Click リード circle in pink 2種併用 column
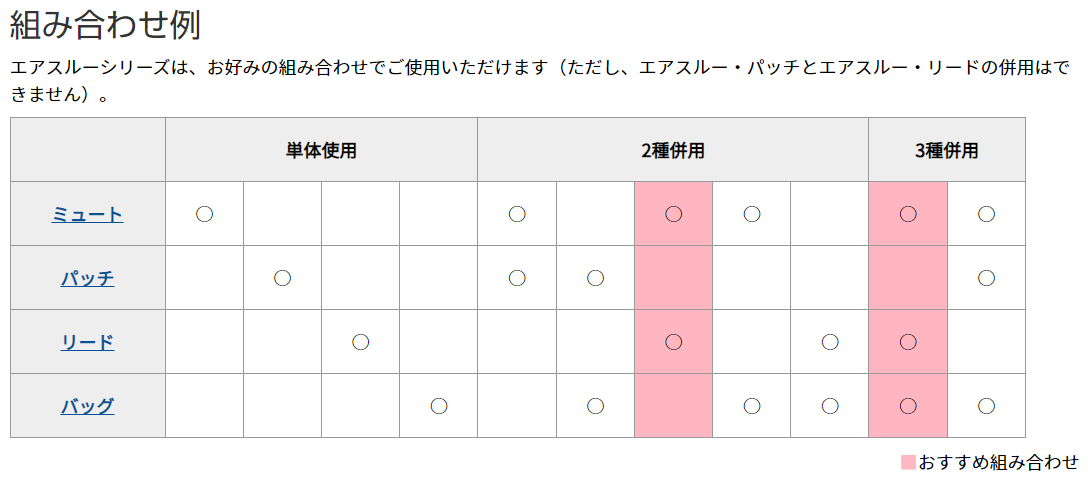 click(x=673, y=341)
